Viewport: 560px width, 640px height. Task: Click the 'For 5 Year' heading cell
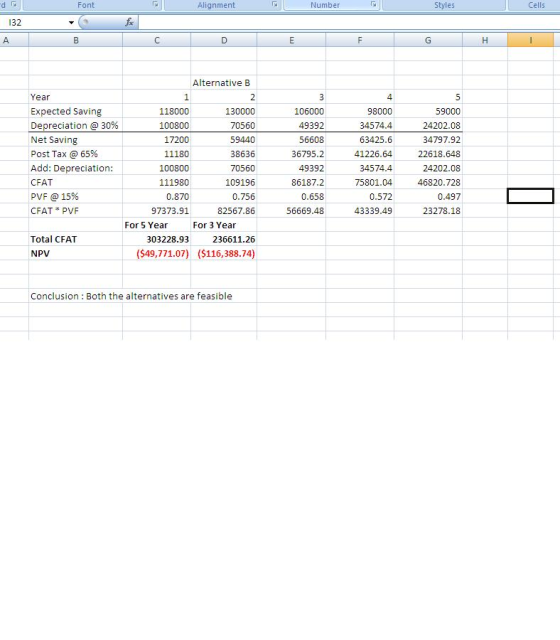click(156, 225)
